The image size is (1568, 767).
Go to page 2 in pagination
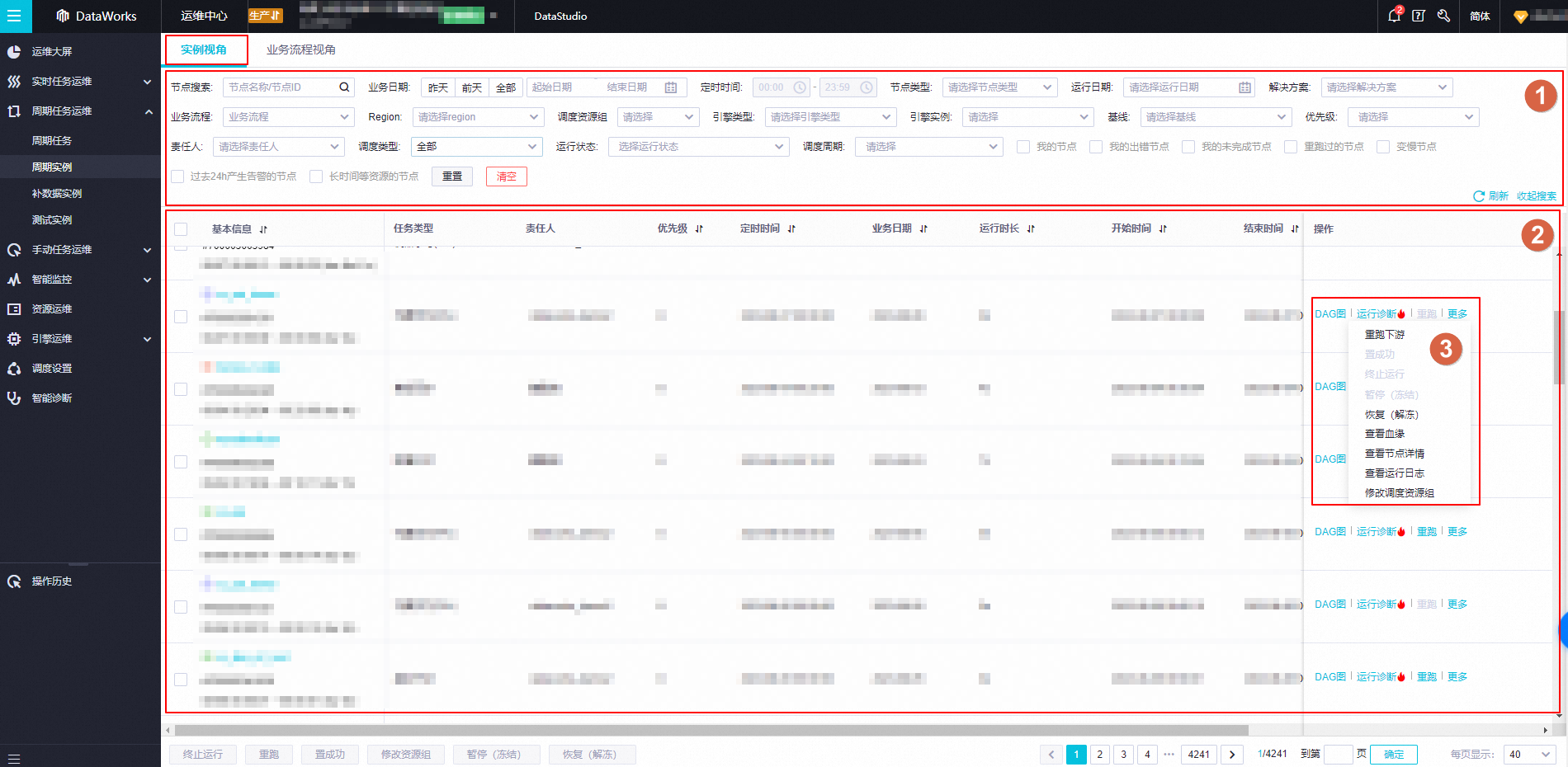(x=1100, y=755)
